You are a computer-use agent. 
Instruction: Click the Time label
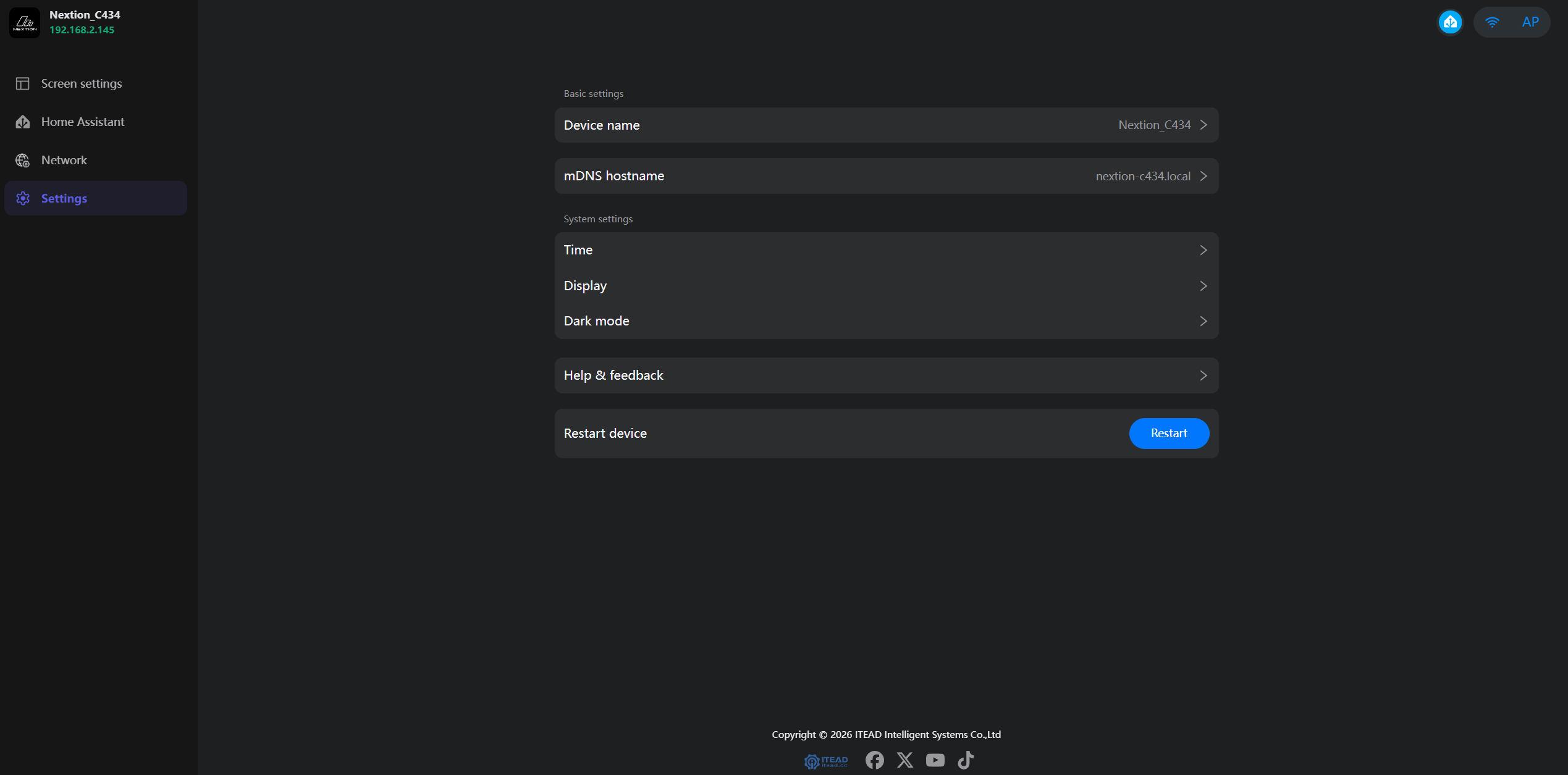tap(578, 250)
